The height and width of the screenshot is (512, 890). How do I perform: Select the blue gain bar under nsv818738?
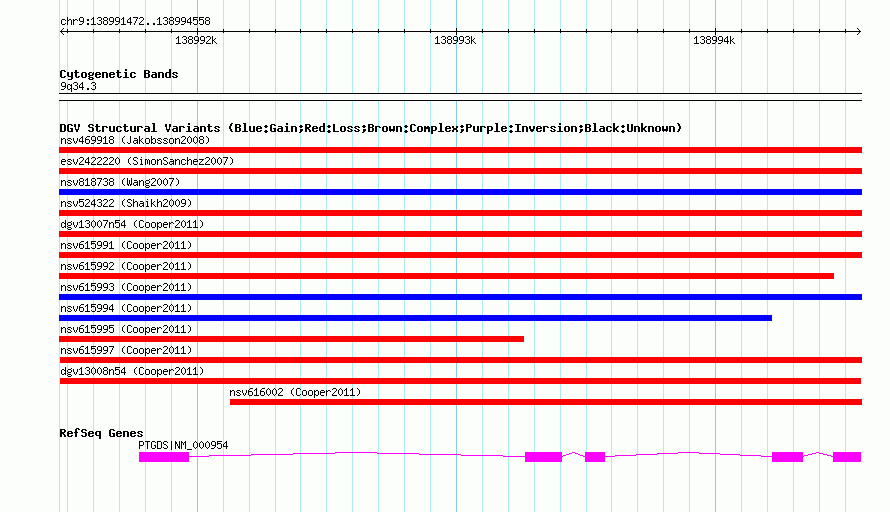[460, 192]
